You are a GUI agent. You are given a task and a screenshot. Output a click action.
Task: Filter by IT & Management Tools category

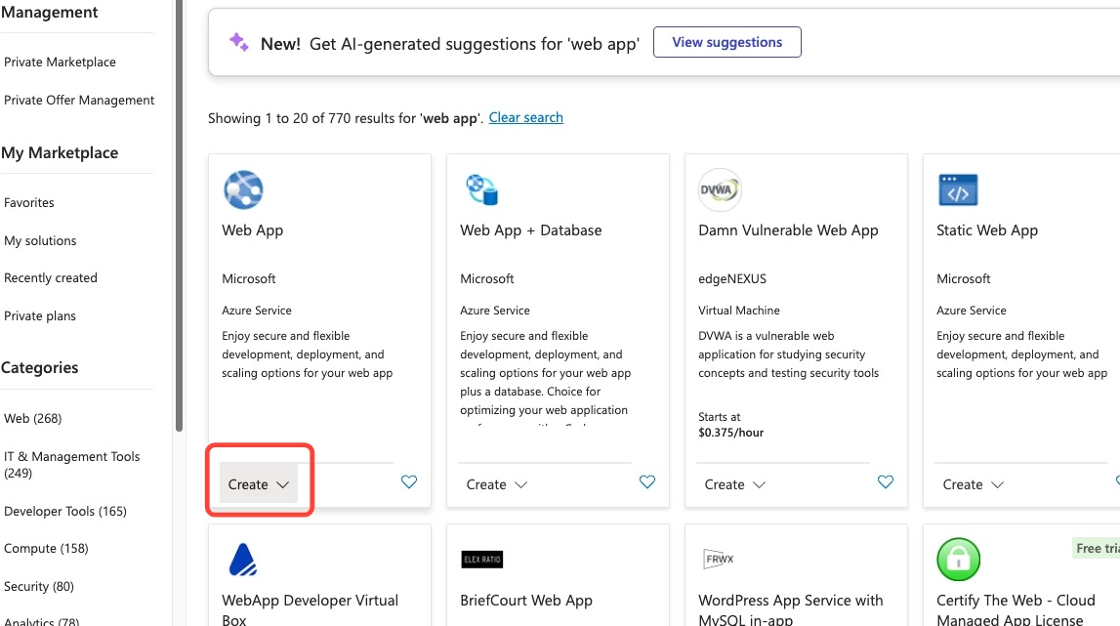coord(71,464)
